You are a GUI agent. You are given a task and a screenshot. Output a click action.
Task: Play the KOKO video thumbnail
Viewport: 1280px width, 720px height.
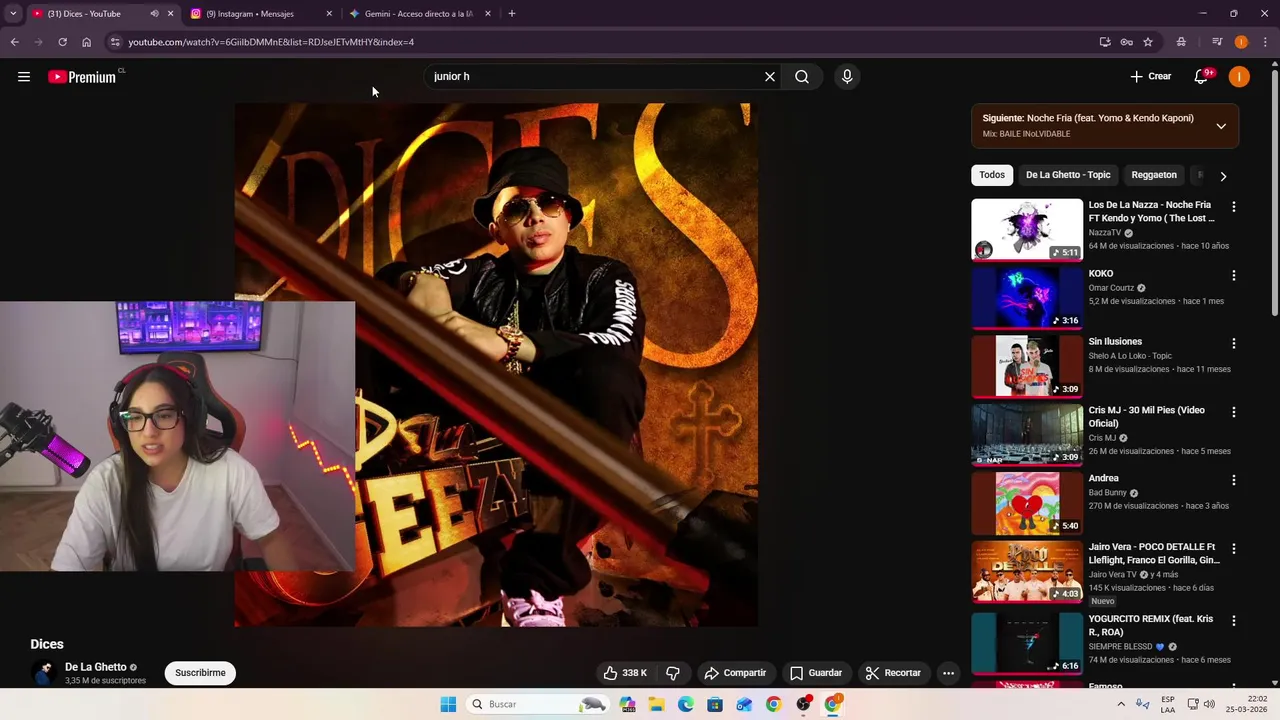(1027, 297)
